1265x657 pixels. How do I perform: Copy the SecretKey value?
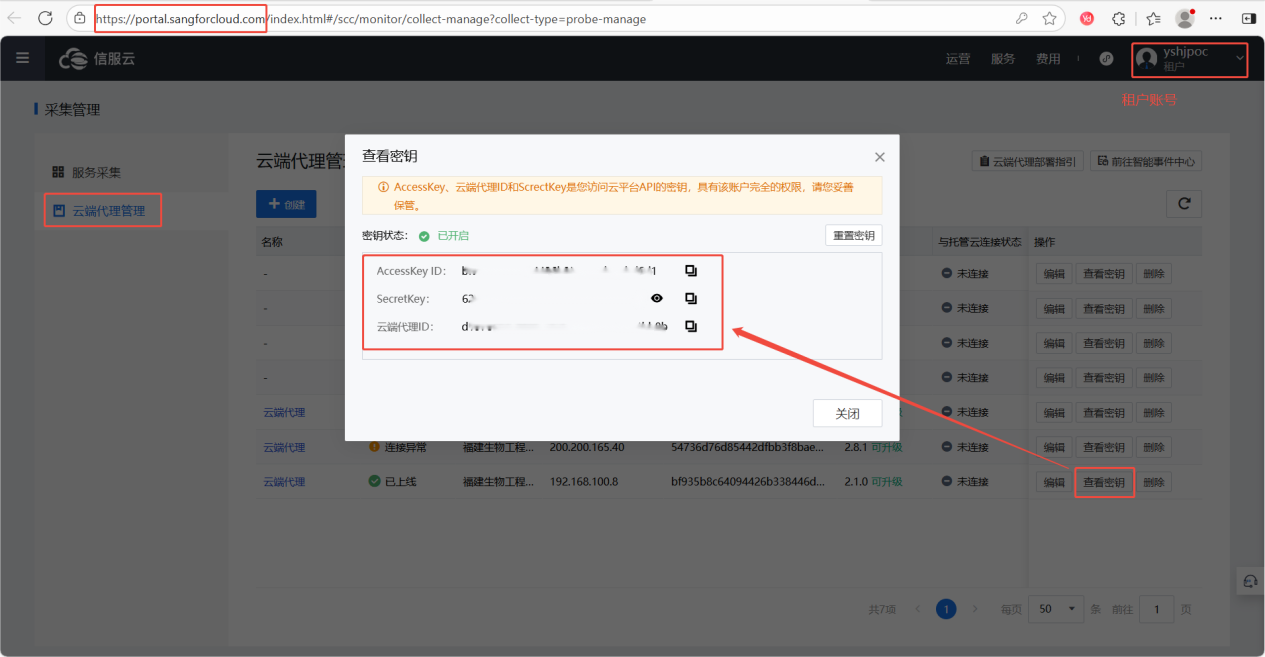click(691, 299)
